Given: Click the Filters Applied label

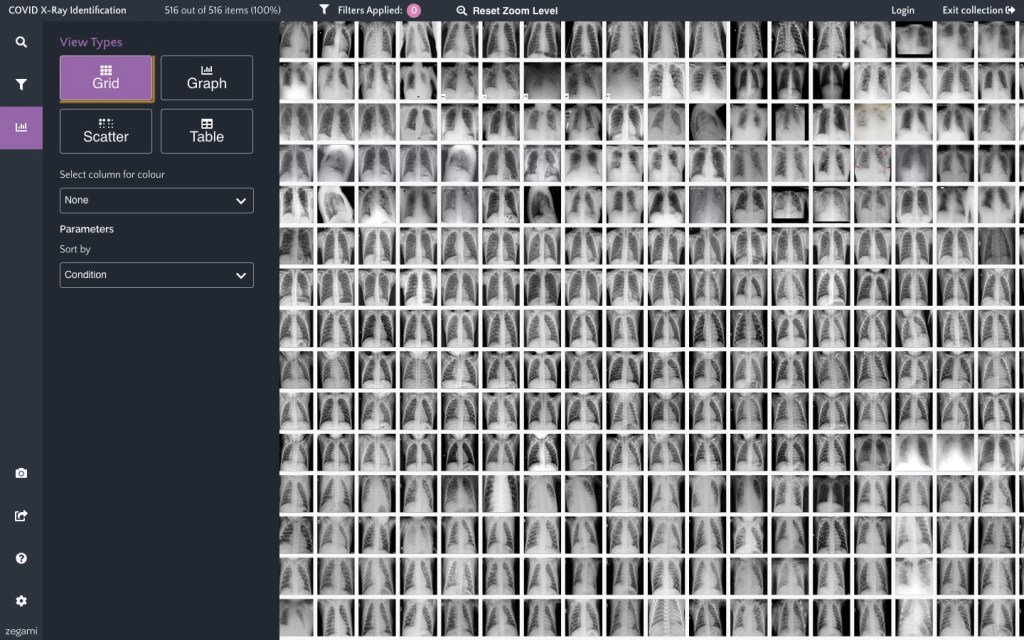Looking at the screenshot, I should coord(369,11).
